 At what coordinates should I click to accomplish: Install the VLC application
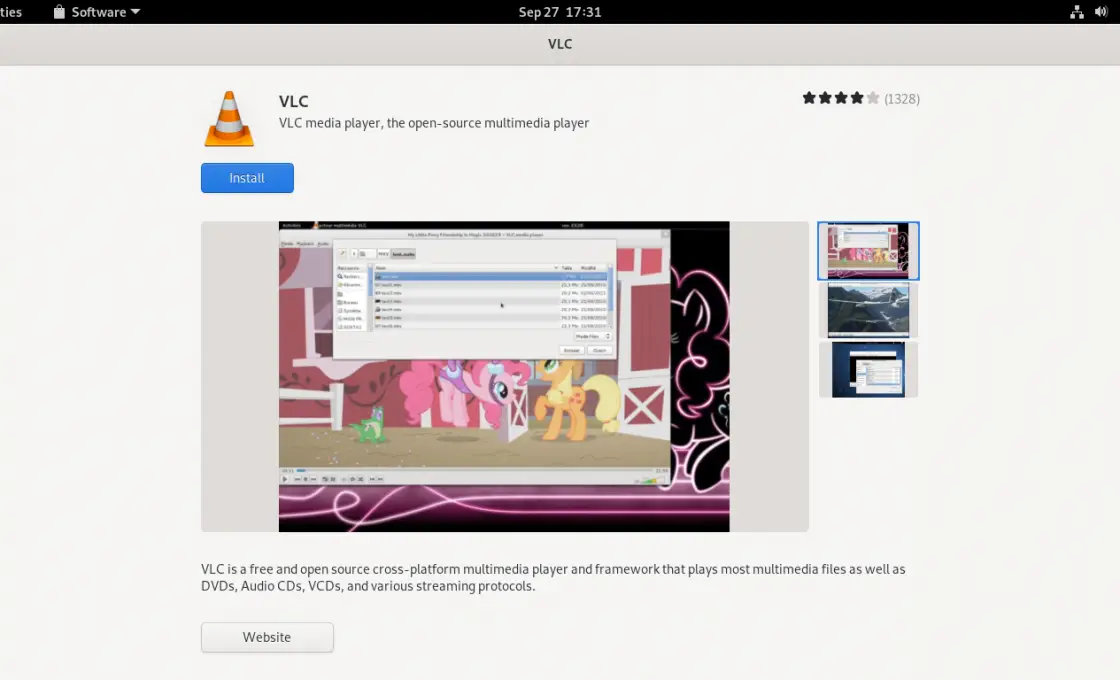[x=247, y=178]
